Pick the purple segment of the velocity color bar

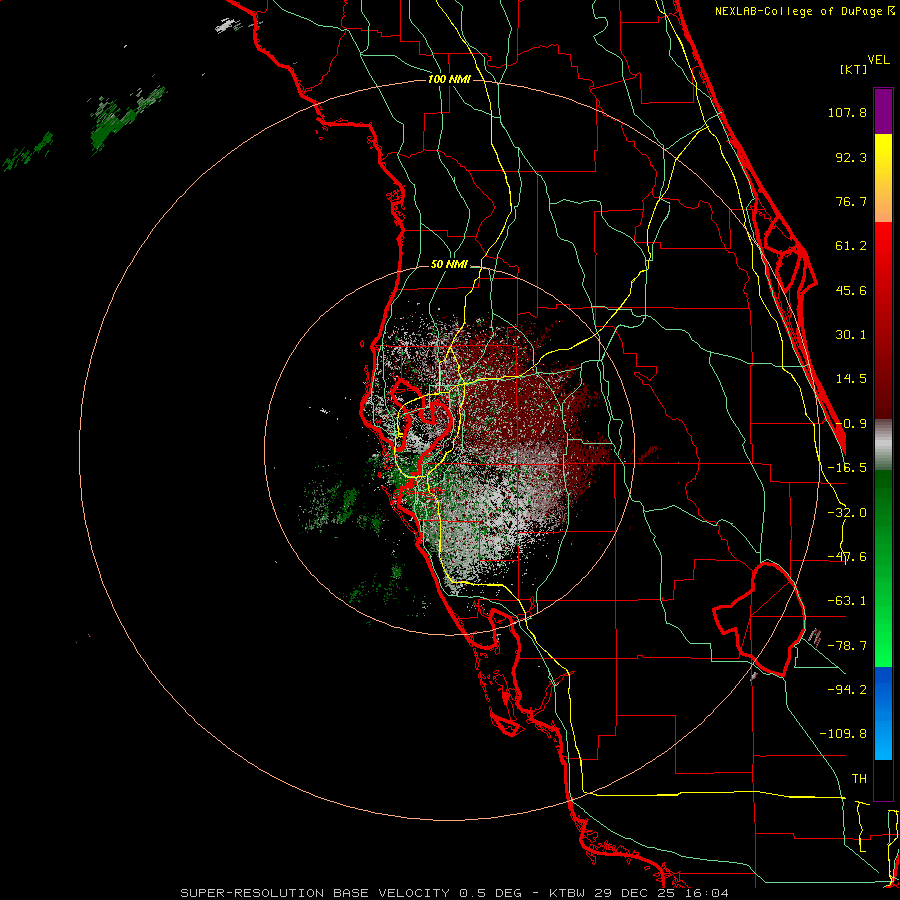883,111
